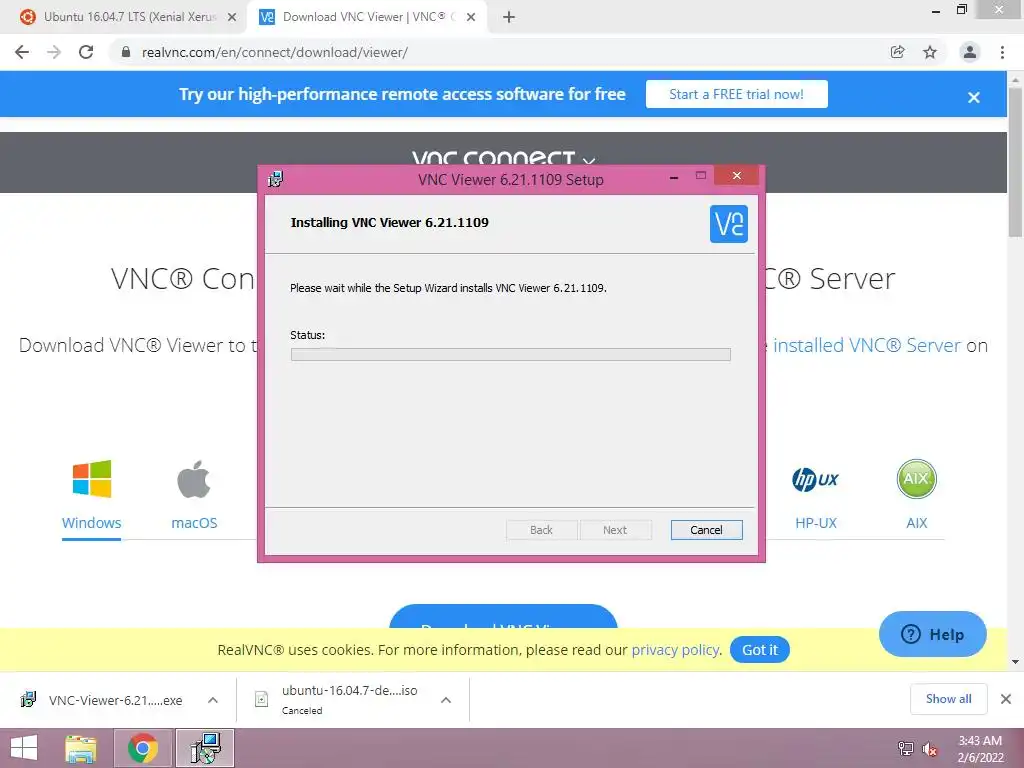Viewport: 1024px width, 768px height.
Task: Minimize the VNC Viewer Setup window
Action: (x=673, y=176)
